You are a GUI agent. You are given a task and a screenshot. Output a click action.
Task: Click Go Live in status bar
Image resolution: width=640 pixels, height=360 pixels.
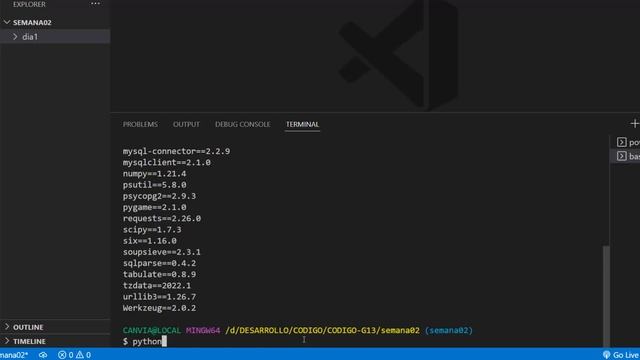[x=621, y=355]
